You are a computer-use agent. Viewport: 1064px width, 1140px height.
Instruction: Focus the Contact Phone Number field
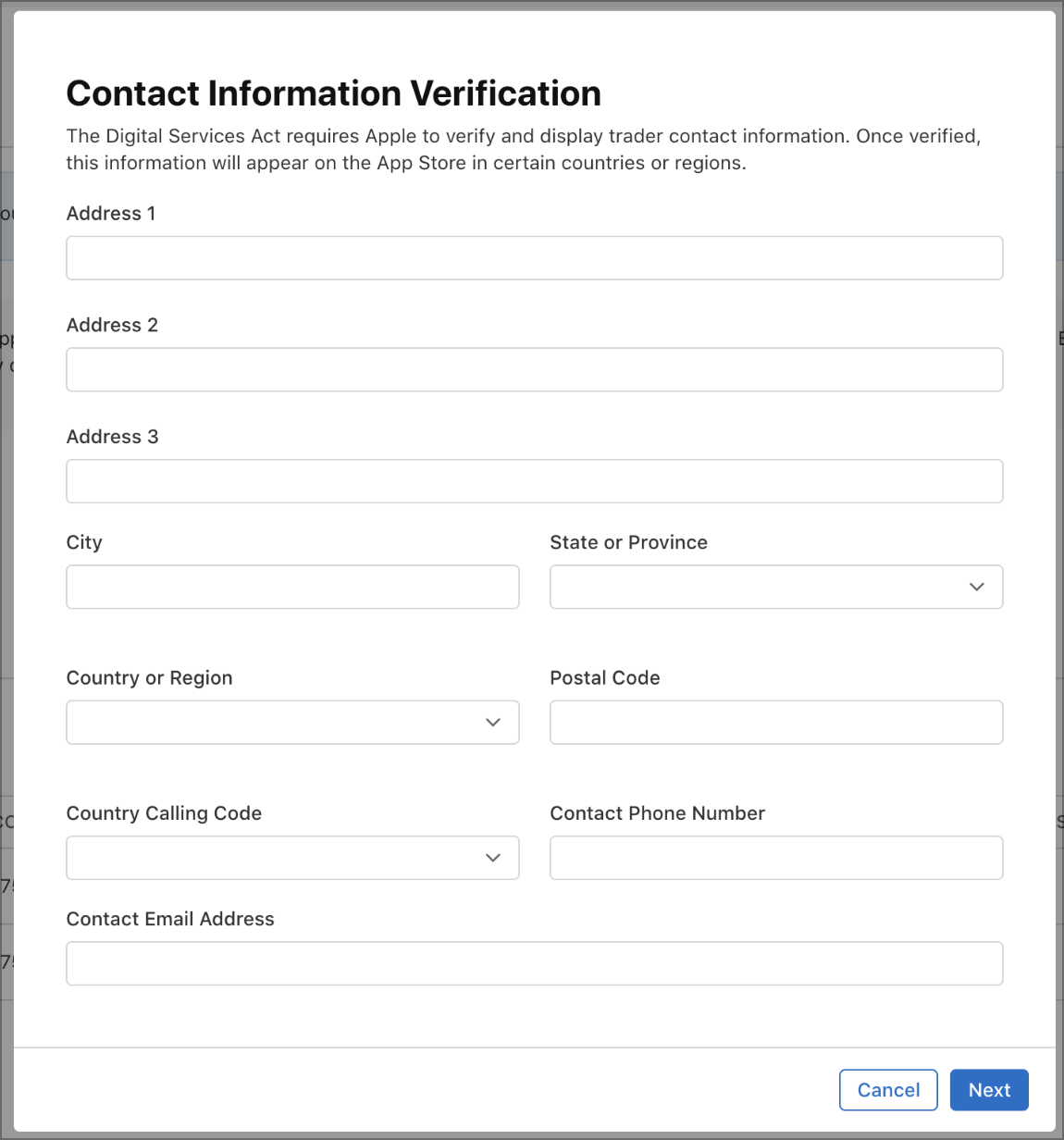776,858
